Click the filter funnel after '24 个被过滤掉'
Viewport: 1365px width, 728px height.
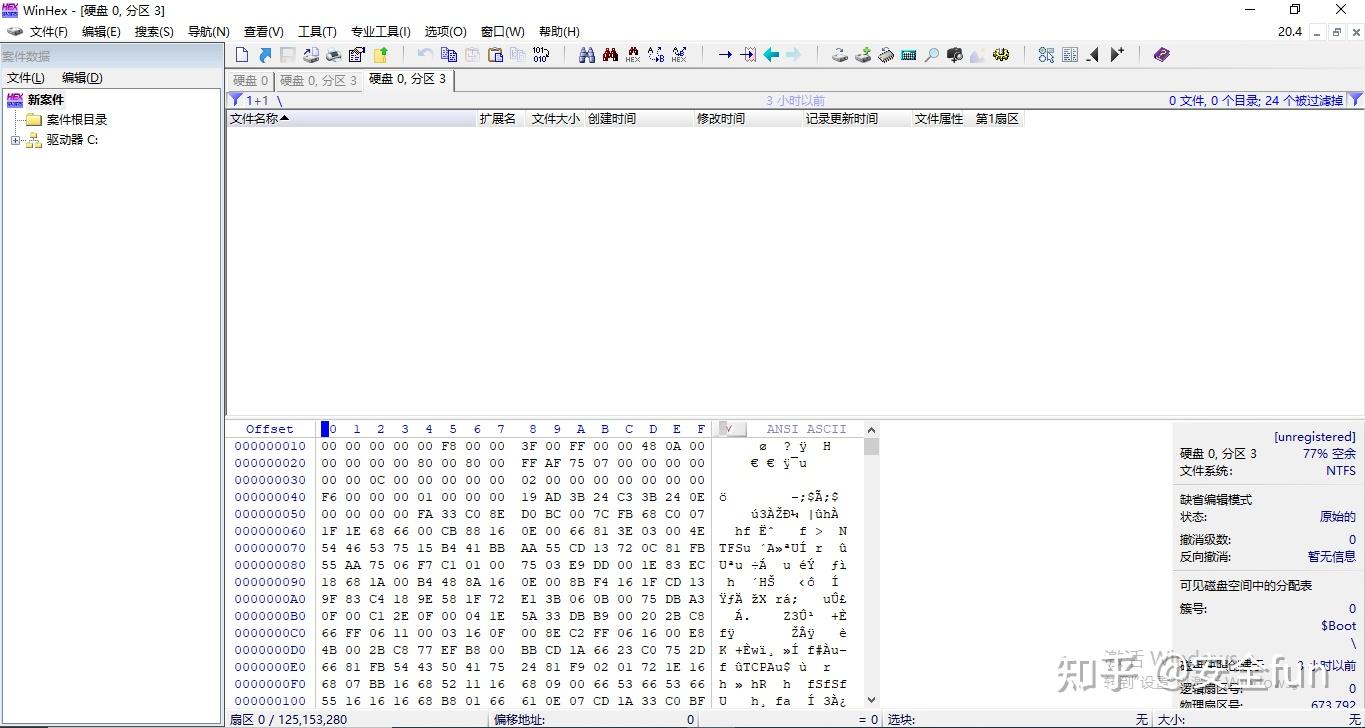[x=1355, y=100]
